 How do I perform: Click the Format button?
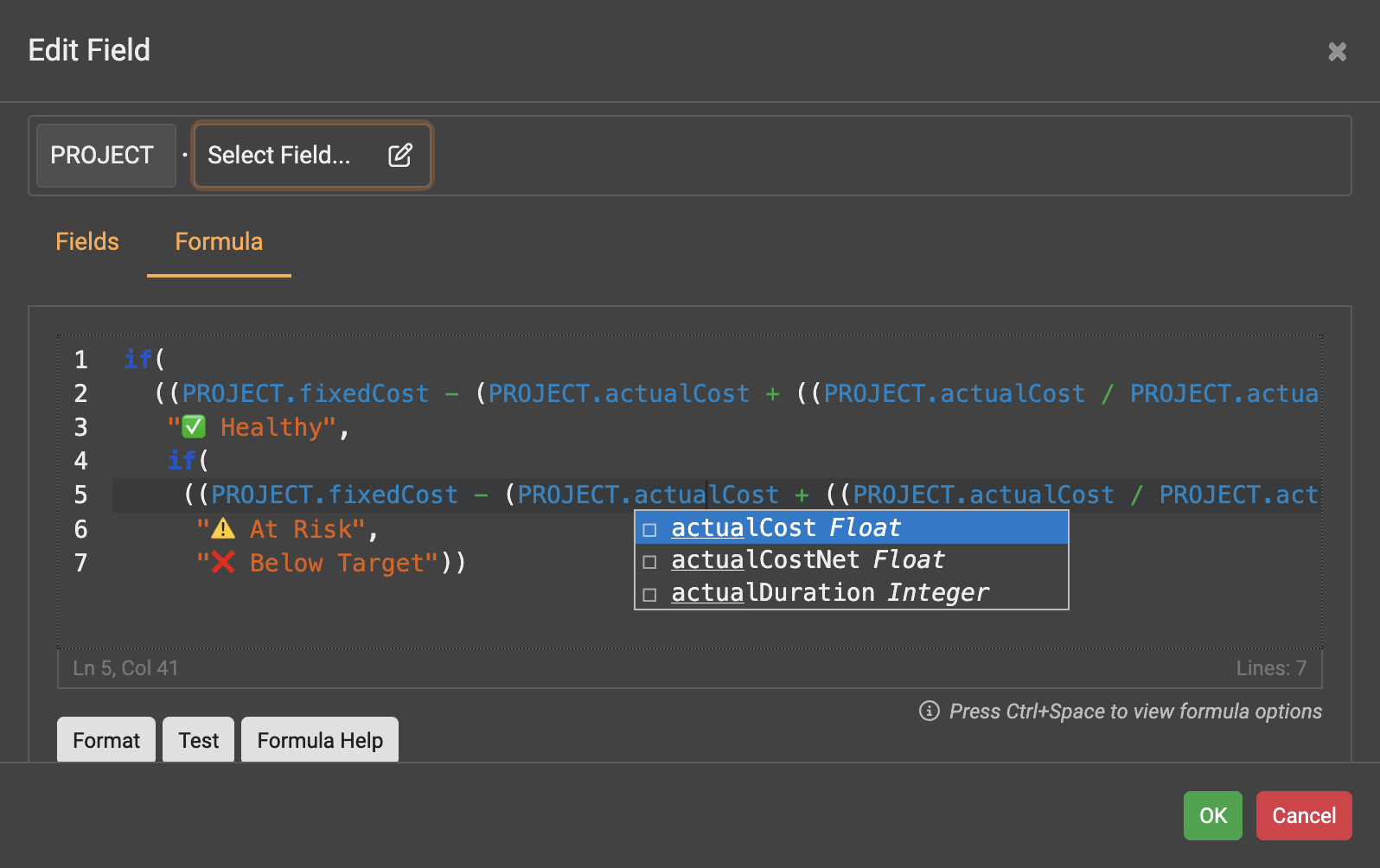[x=106, y=740]
